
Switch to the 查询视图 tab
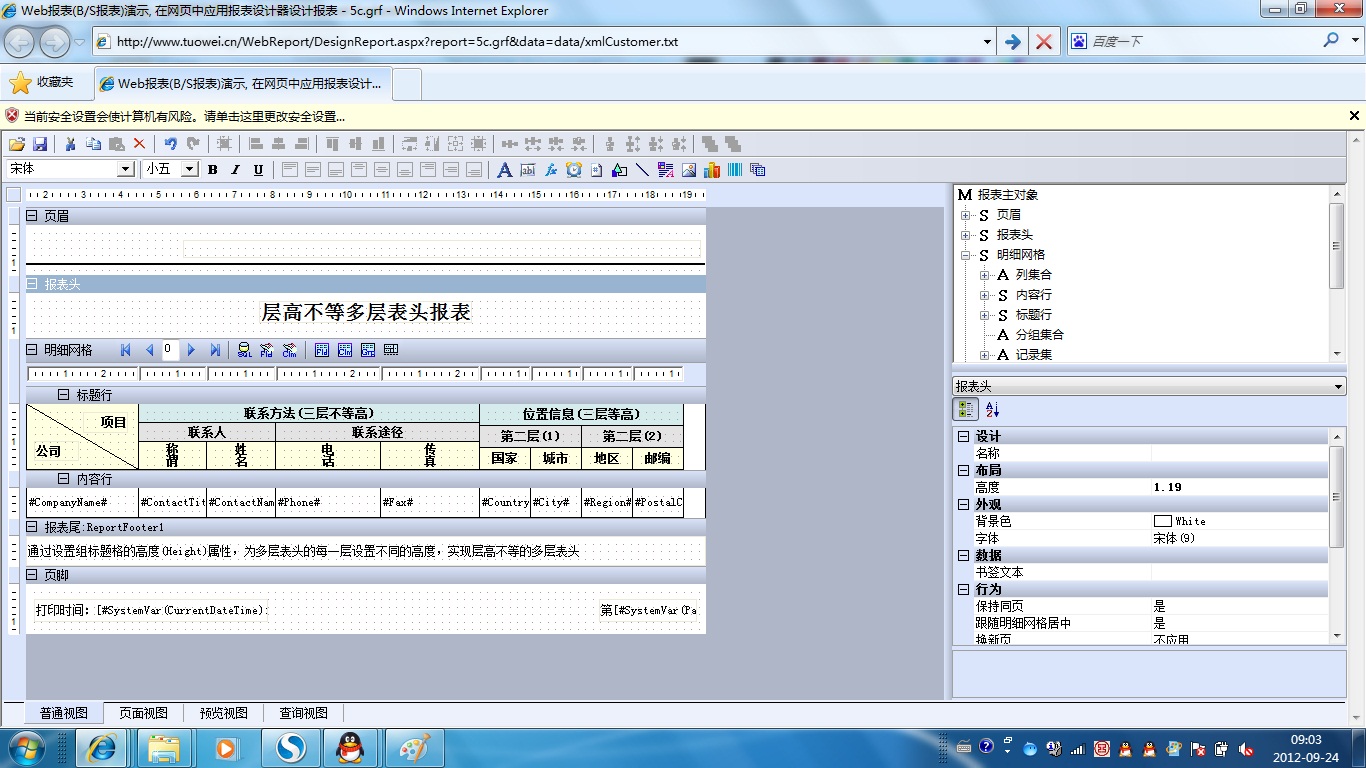[x=303, y=713]
